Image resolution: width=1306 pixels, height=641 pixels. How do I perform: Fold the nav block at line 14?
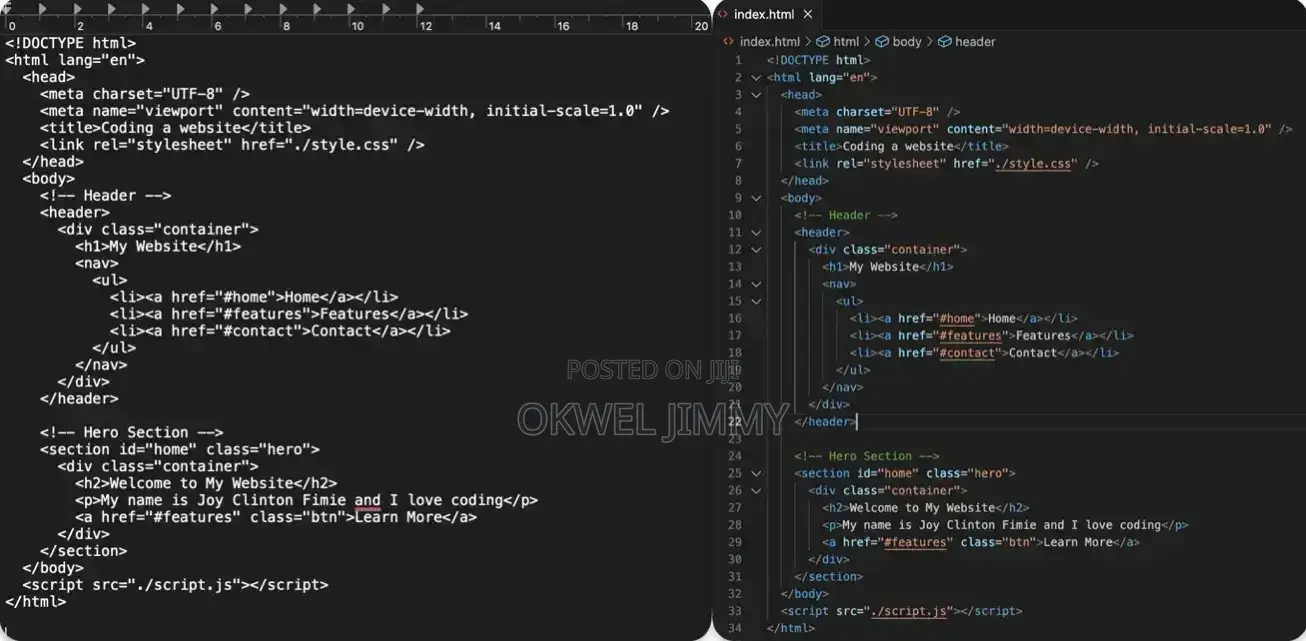click(x=756, y=284)
